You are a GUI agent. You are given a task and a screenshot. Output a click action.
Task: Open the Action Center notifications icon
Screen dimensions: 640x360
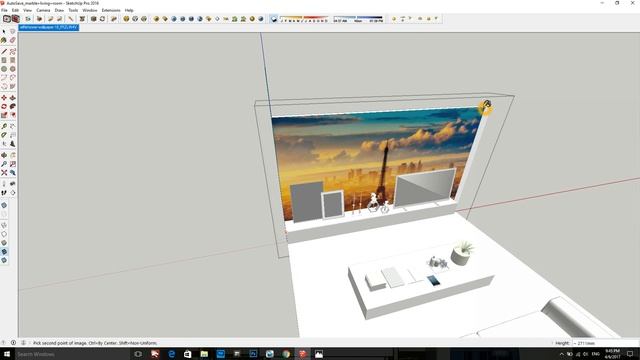click(x=630, y=354)
